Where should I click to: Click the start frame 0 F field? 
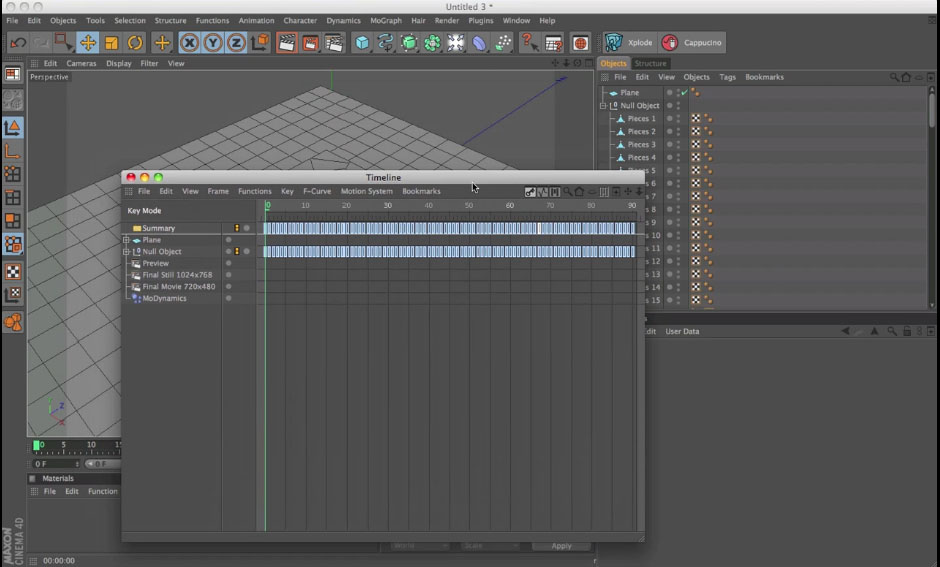(x=56, y=464)
